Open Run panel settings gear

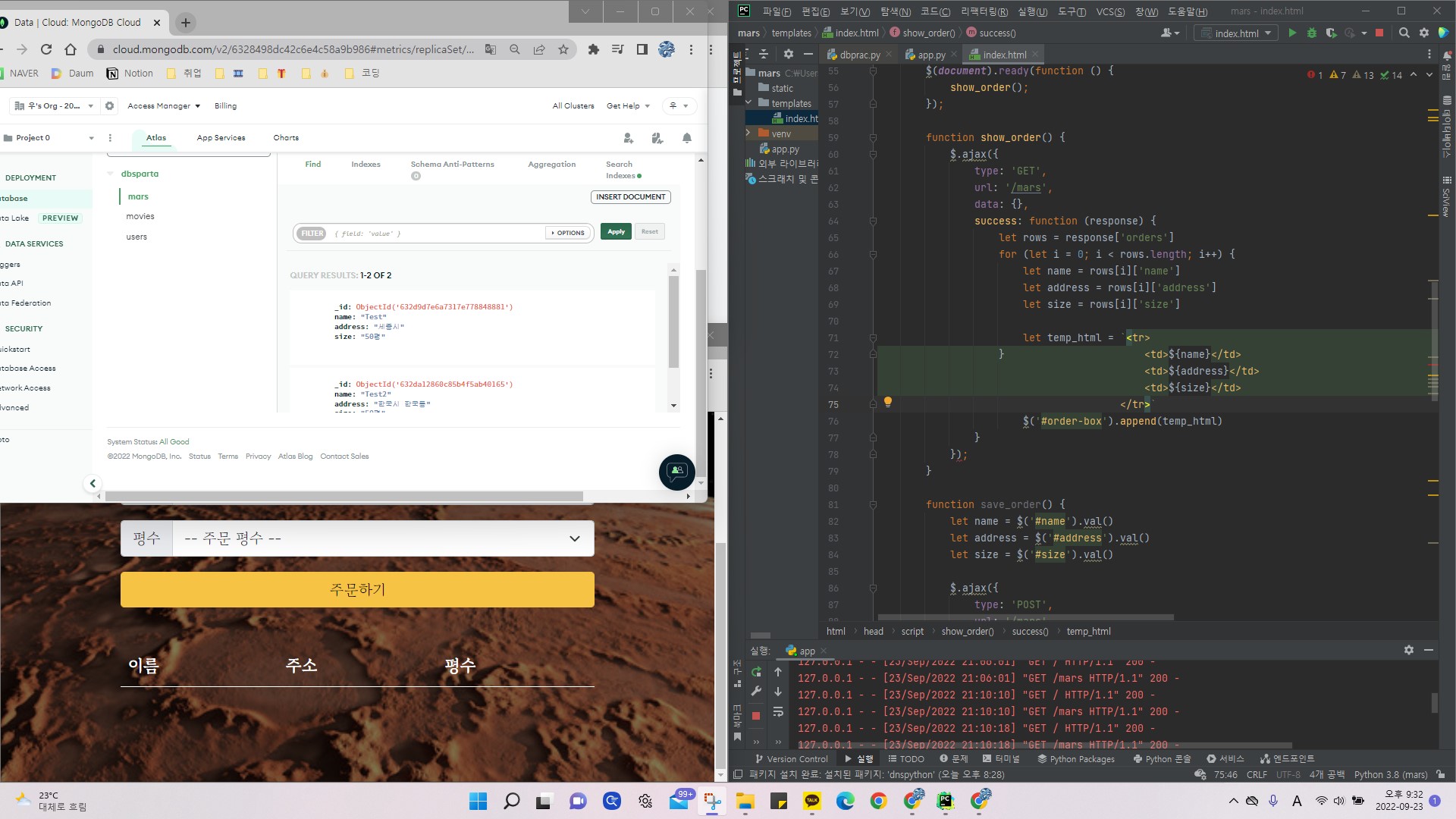(x=1409, y=650)
